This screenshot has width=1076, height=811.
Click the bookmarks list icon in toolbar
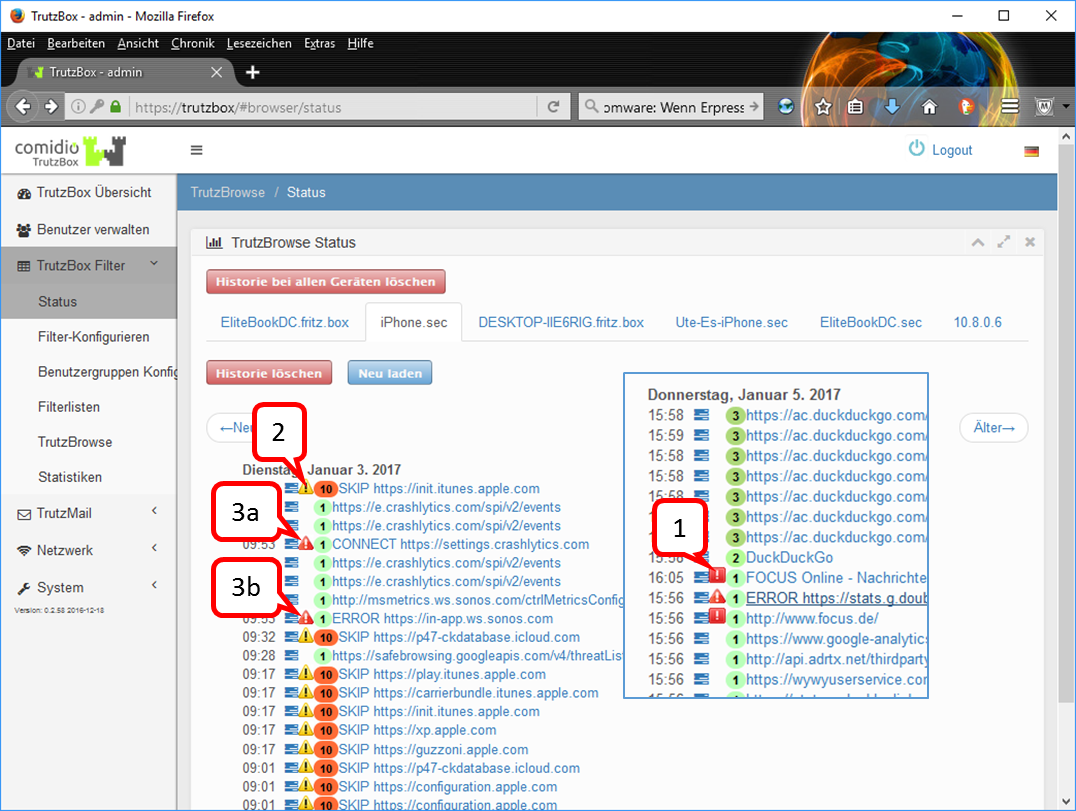(855, 106)
